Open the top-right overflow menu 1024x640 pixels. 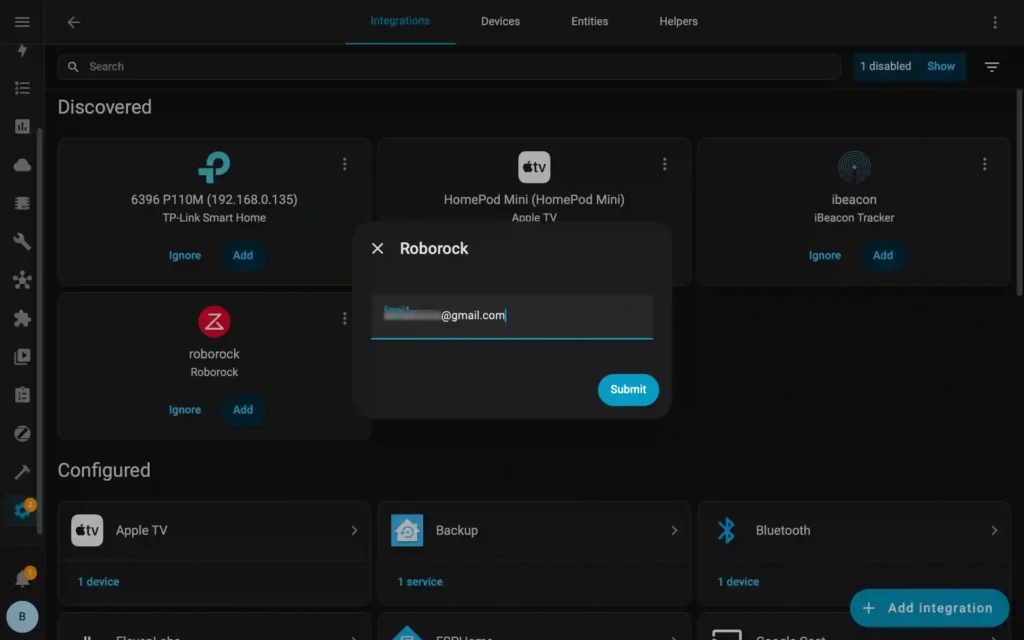point(995,21)
